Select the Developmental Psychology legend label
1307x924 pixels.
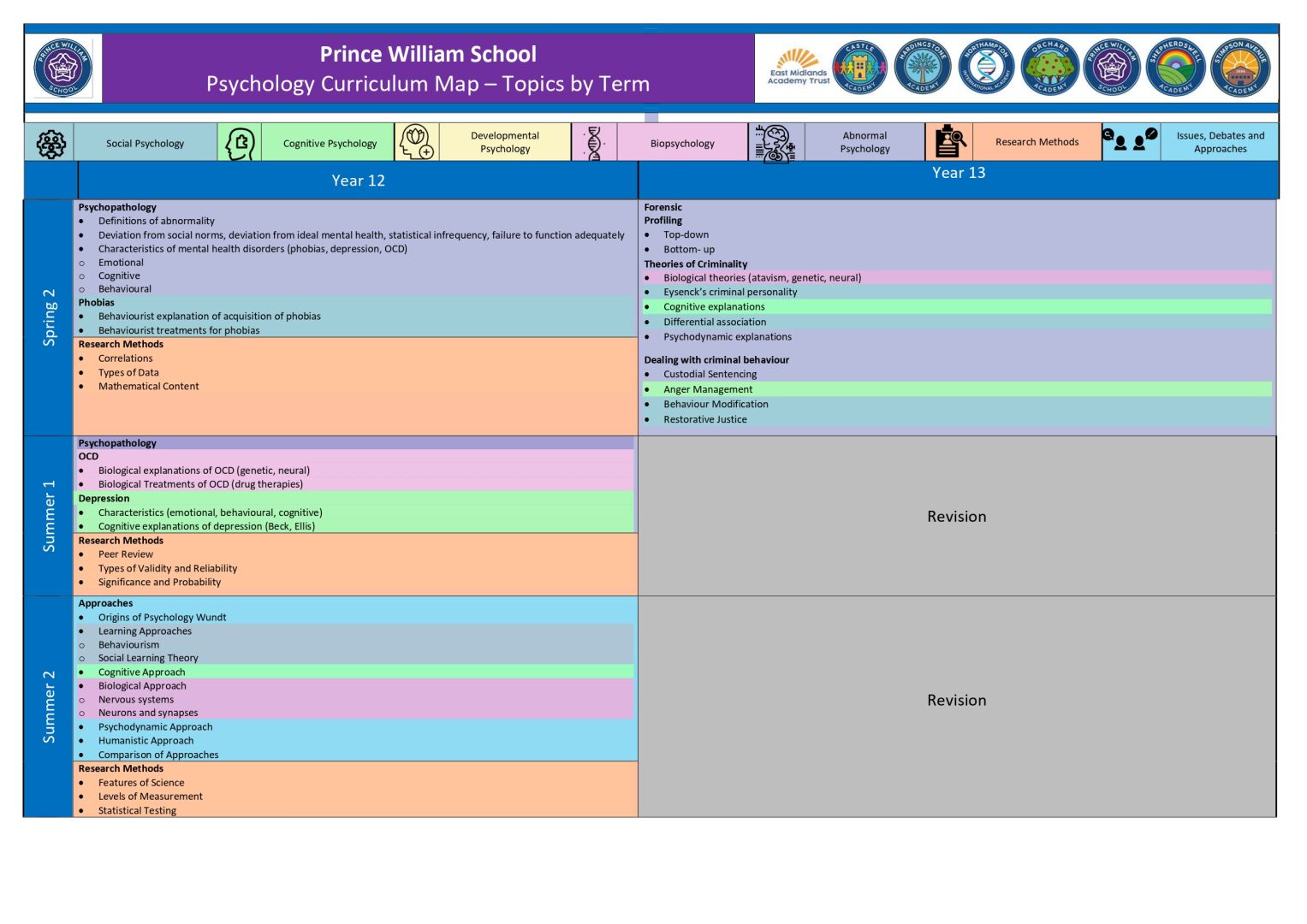click(x=505, y=142)
